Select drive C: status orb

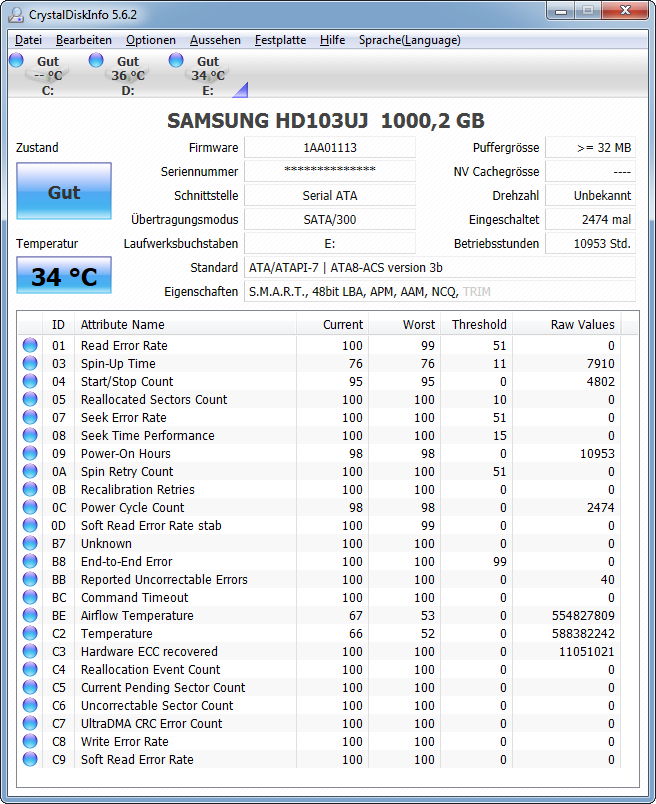(x=16, y=60)
